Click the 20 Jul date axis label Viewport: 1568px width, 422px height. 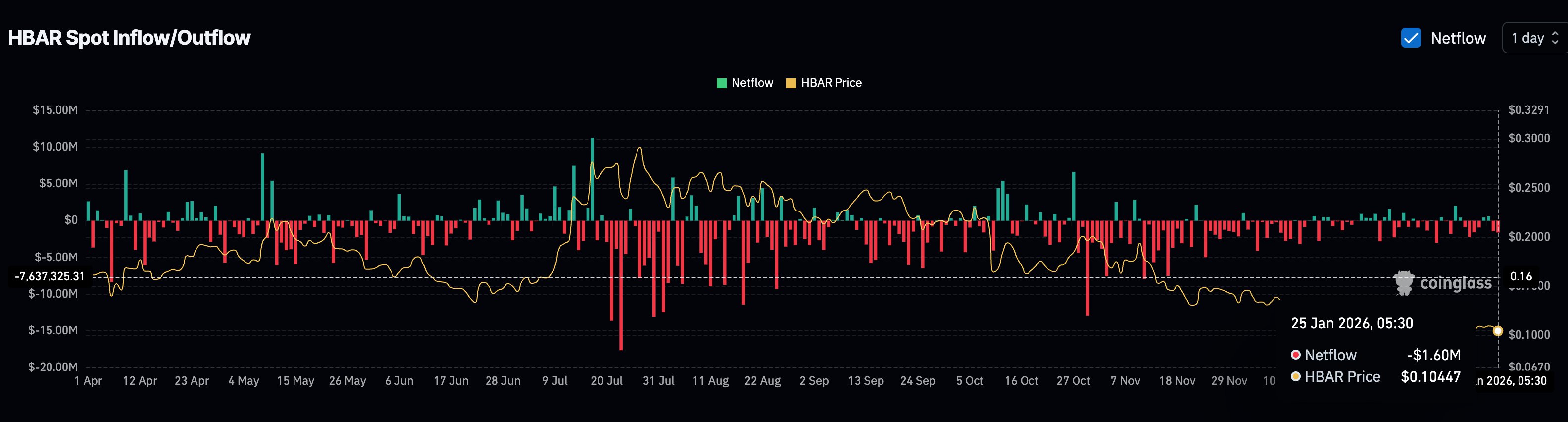pos(606,381)
